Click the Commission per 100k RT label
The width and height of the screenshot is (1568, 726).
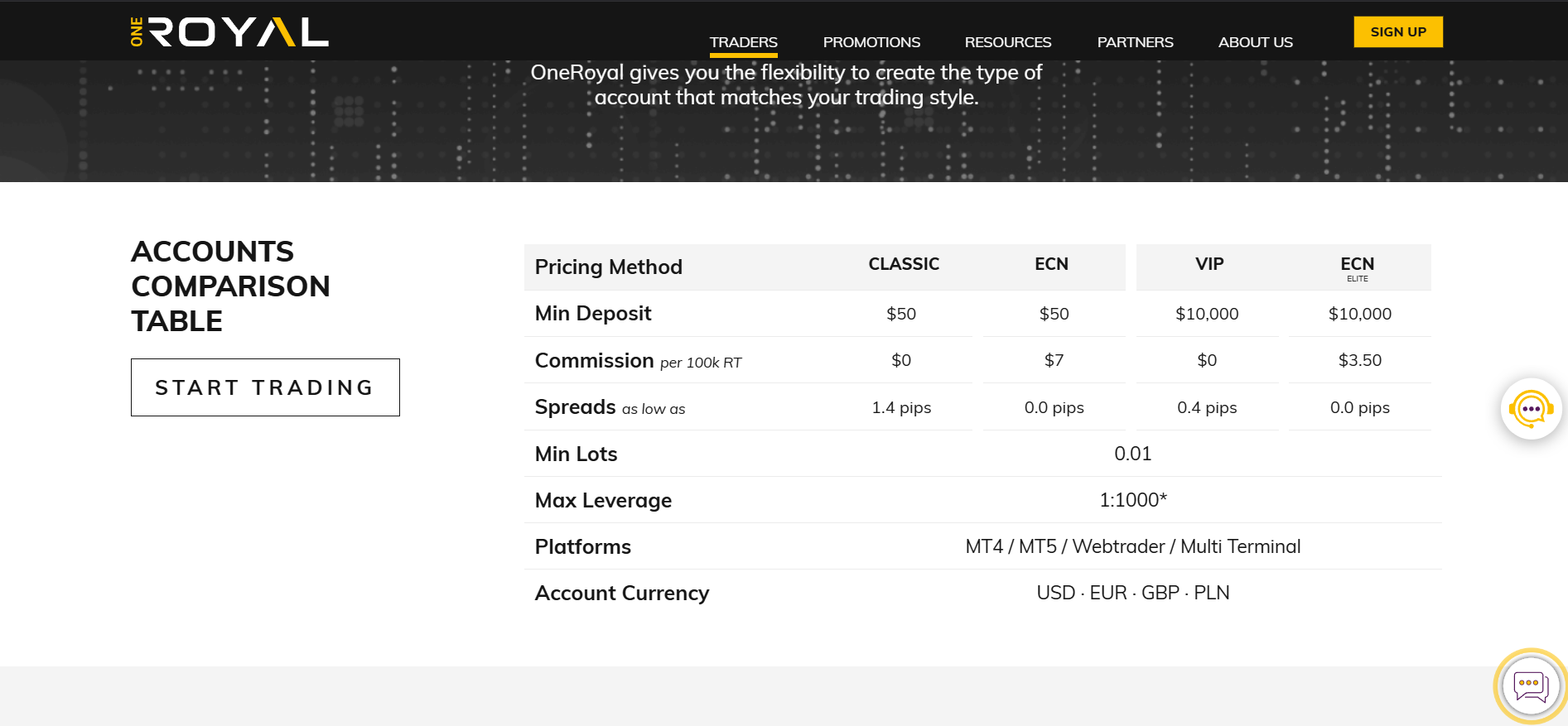639,361
